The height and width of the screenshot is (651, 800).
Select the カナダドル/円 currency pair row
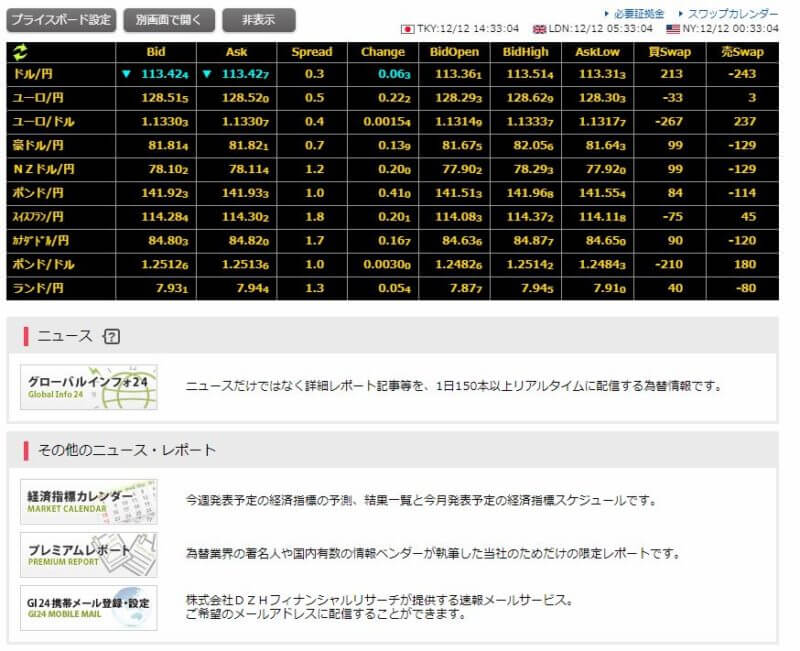coord(392,240)
